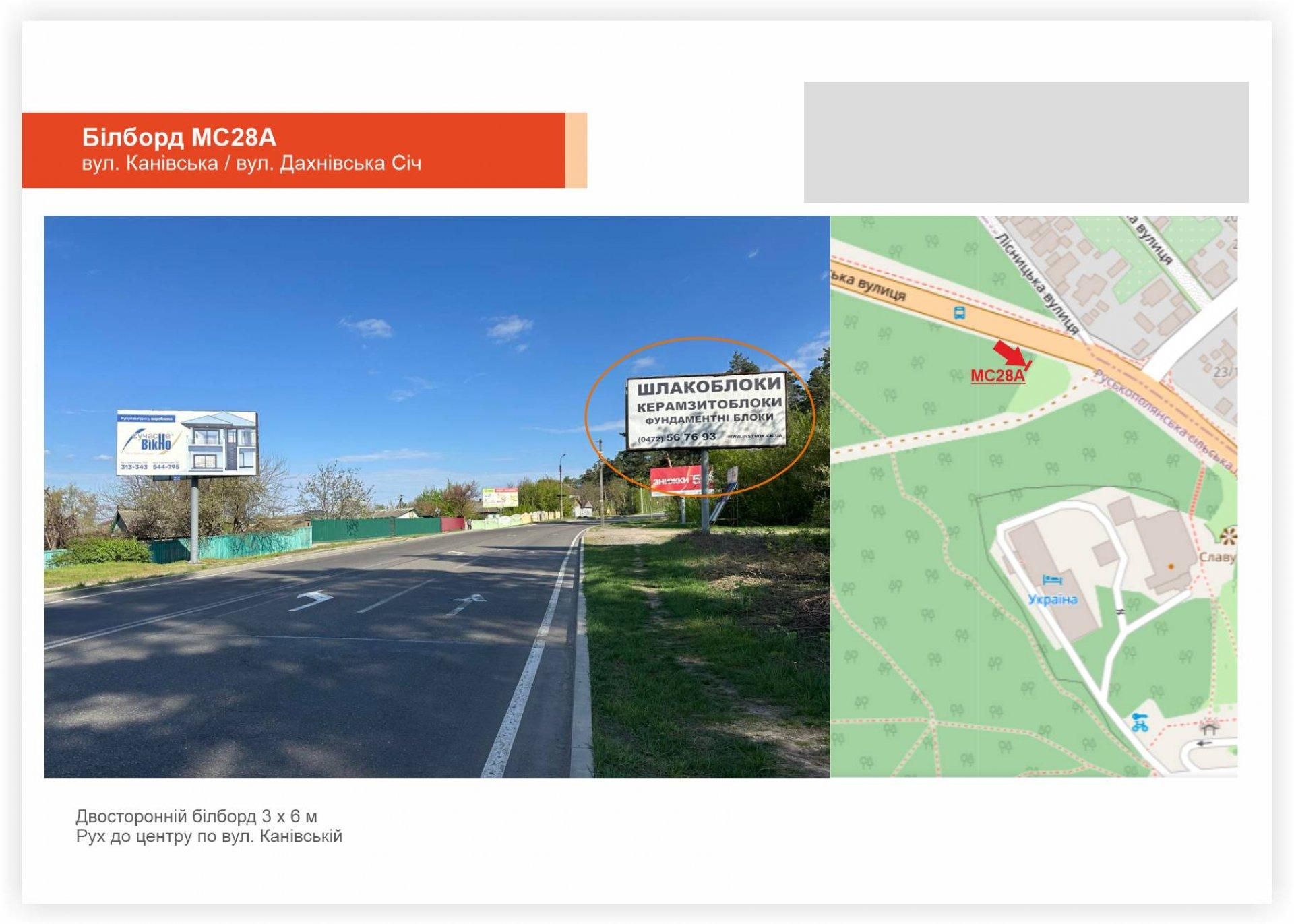The width and height of the screenshot is (1294, 924).
Task: Click the Сучасне Вікно billboard on the left
Action: 187,443
